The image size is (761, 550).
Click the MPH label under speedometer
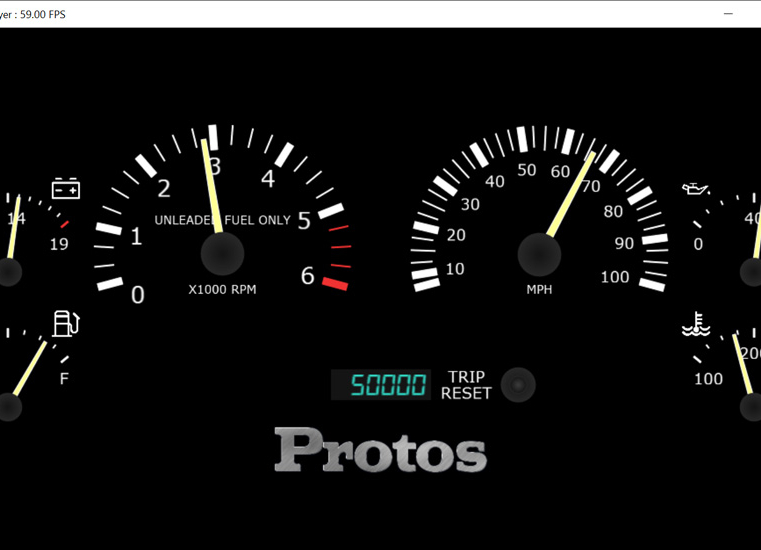tap(539, 290)
